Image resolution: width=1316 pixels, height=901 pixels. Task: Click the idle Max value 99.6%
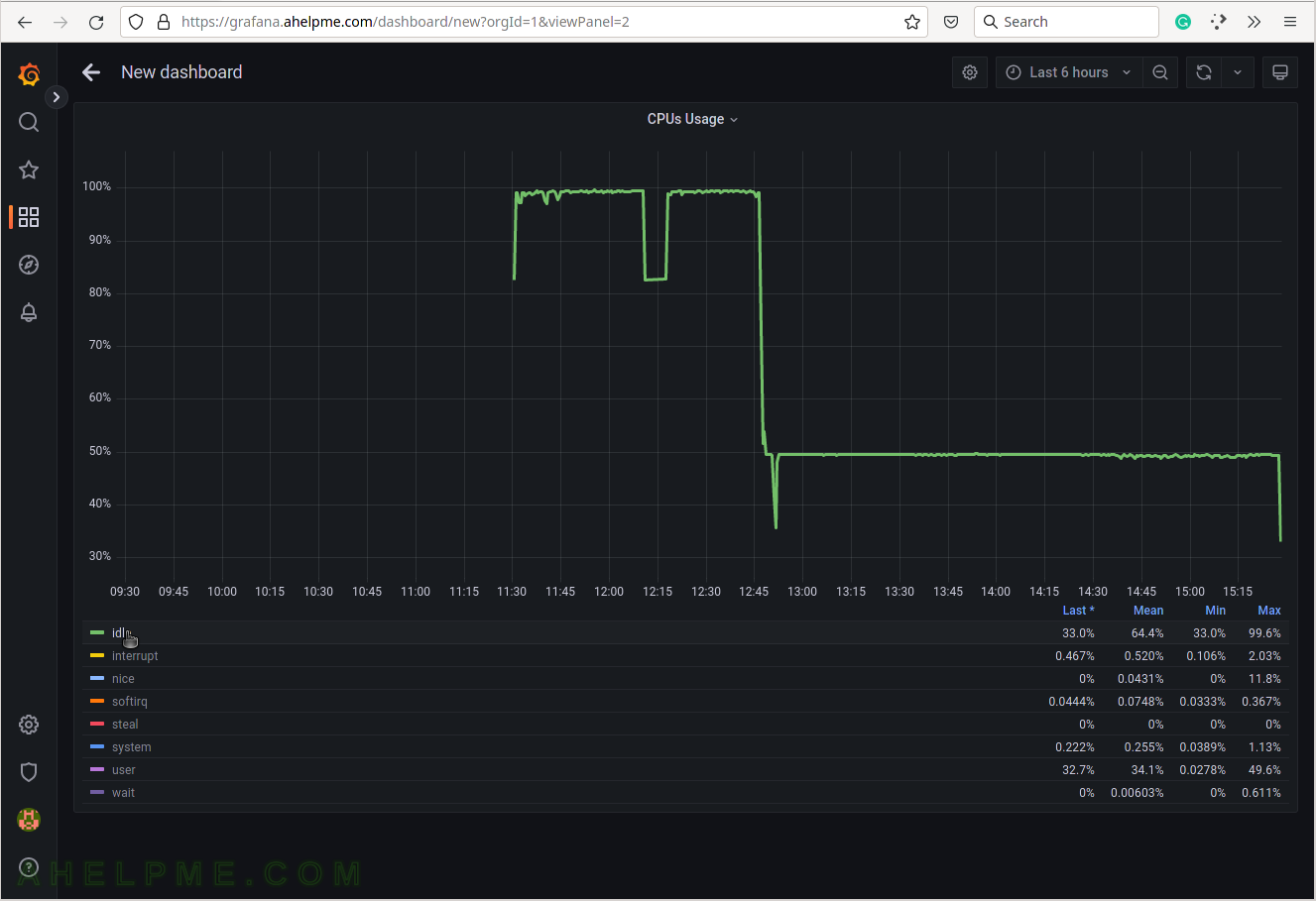[1264, 633]
